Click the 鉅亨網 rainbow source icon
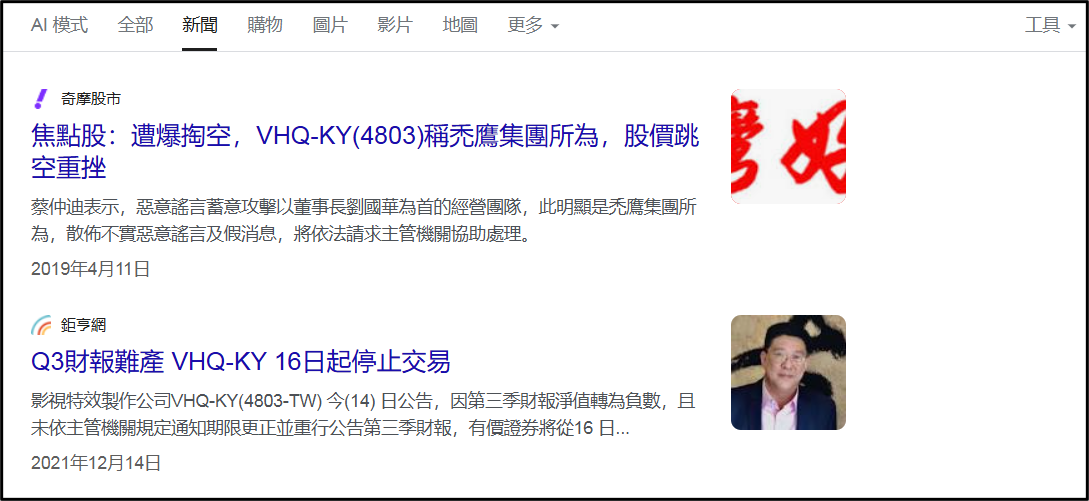1089x501 pixels. click(42, 325)
